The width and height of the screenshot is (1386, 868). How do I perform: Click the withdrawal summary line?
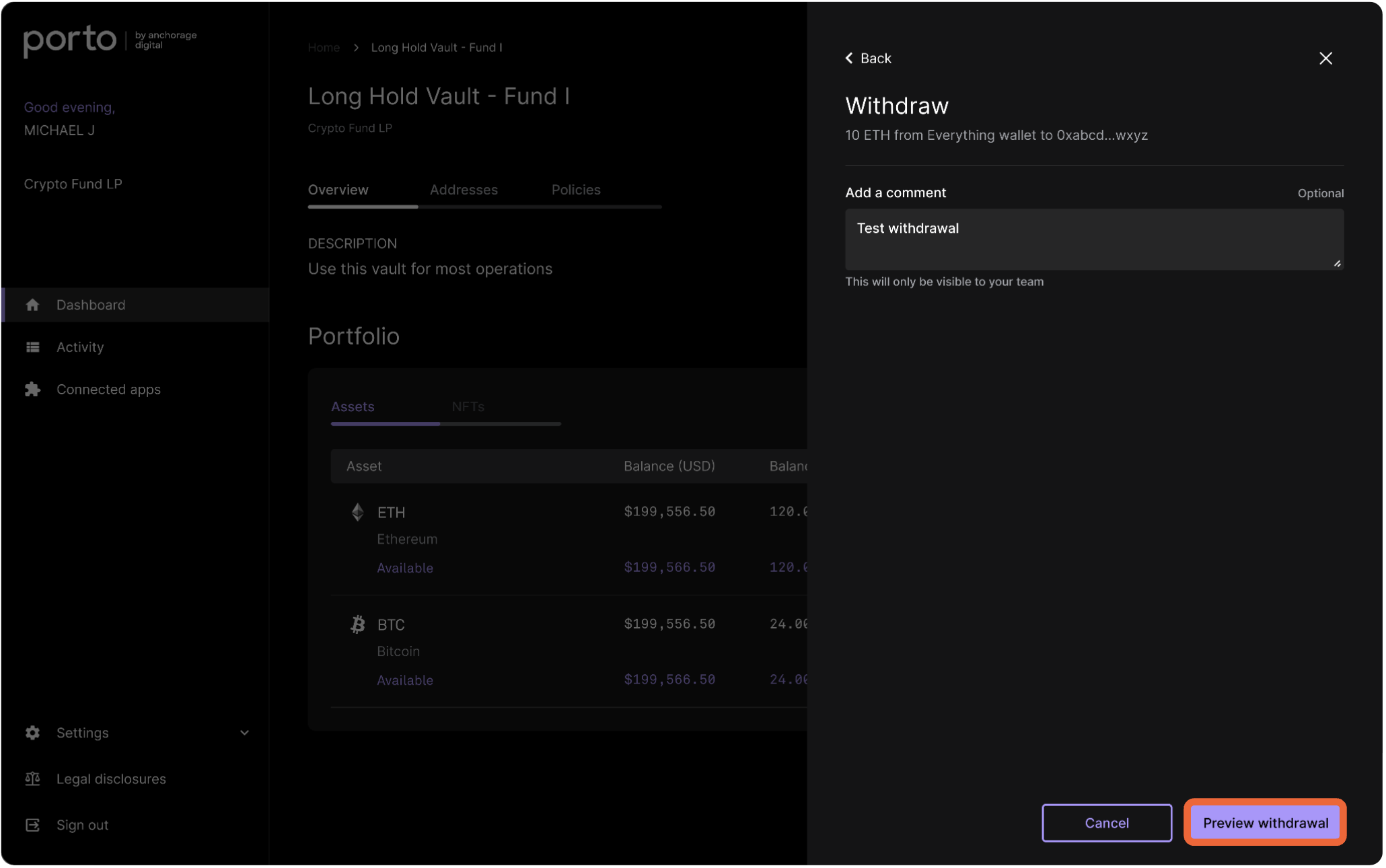point(996,135)
